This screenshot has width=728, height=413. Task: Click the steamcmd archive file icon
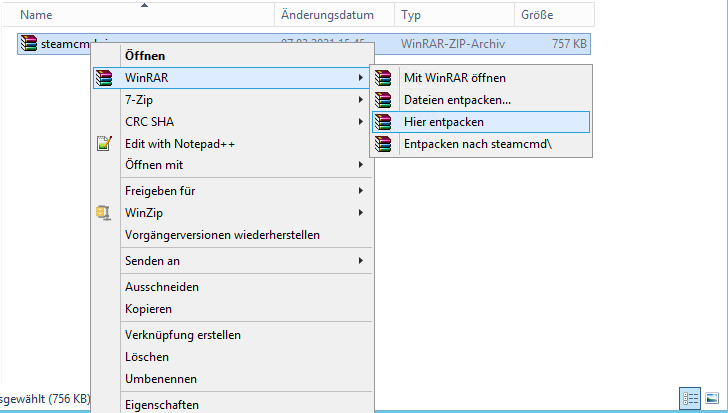point(30,44)
